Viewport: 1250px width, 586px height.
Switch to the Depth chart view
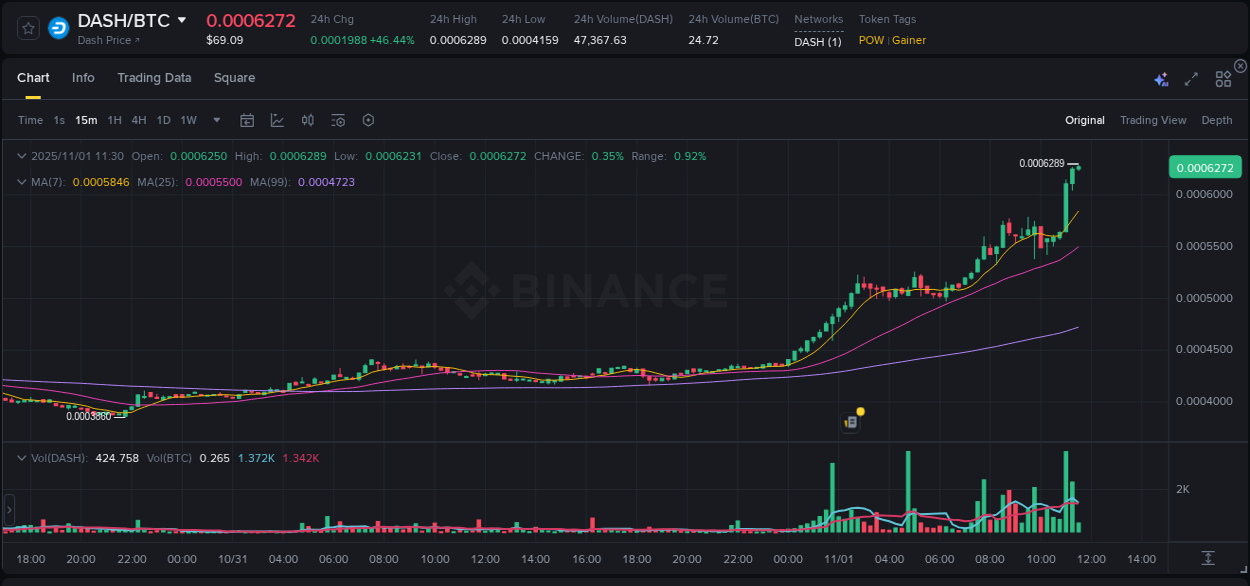tap(1217, 120)
